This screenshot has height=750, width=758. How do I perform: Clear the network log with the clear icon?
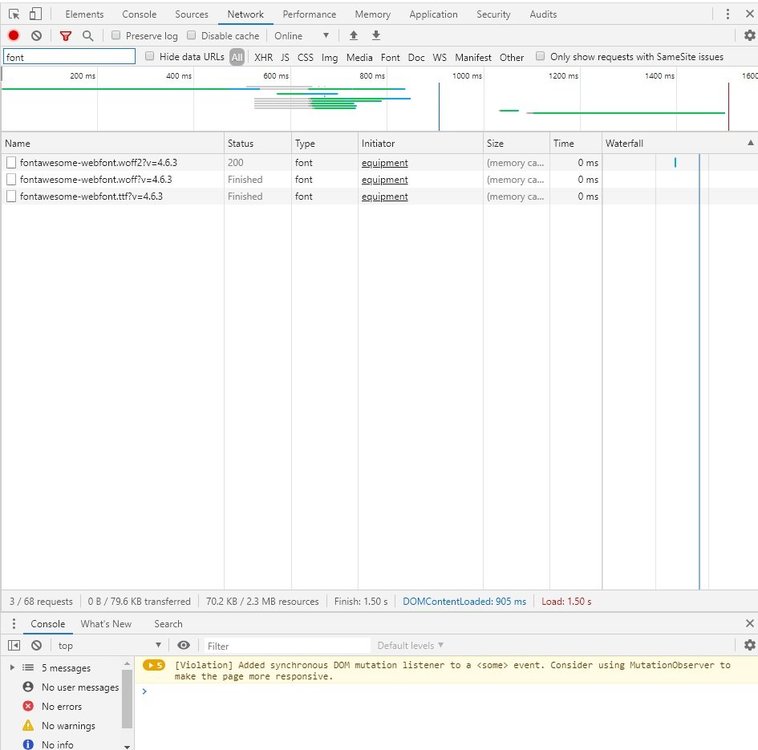(x=36, y=36)
